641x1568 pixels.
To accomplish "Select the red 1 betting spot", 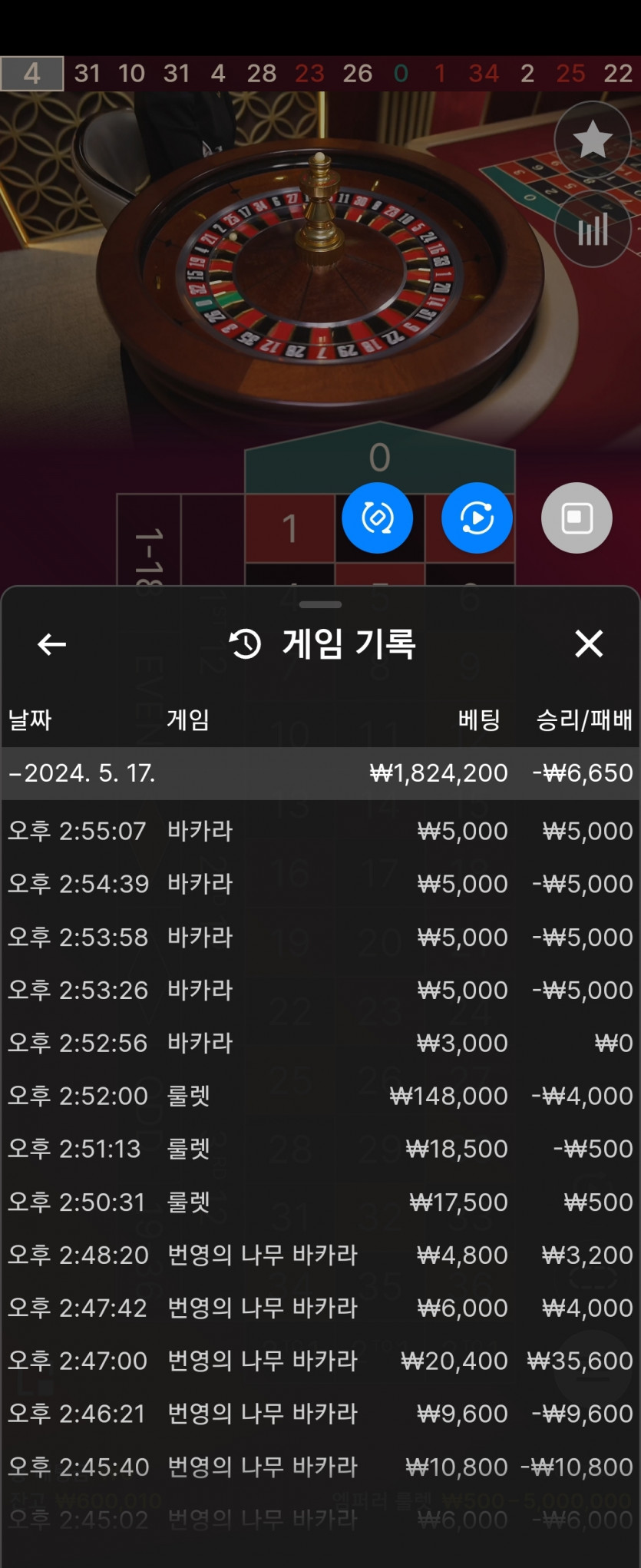I will [x=289, y=528].
